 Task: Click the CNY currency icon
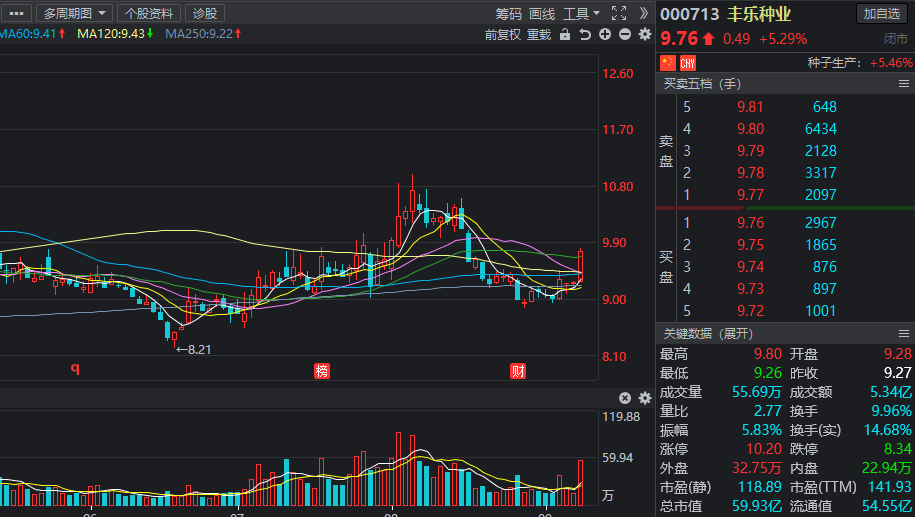point(687,62)
